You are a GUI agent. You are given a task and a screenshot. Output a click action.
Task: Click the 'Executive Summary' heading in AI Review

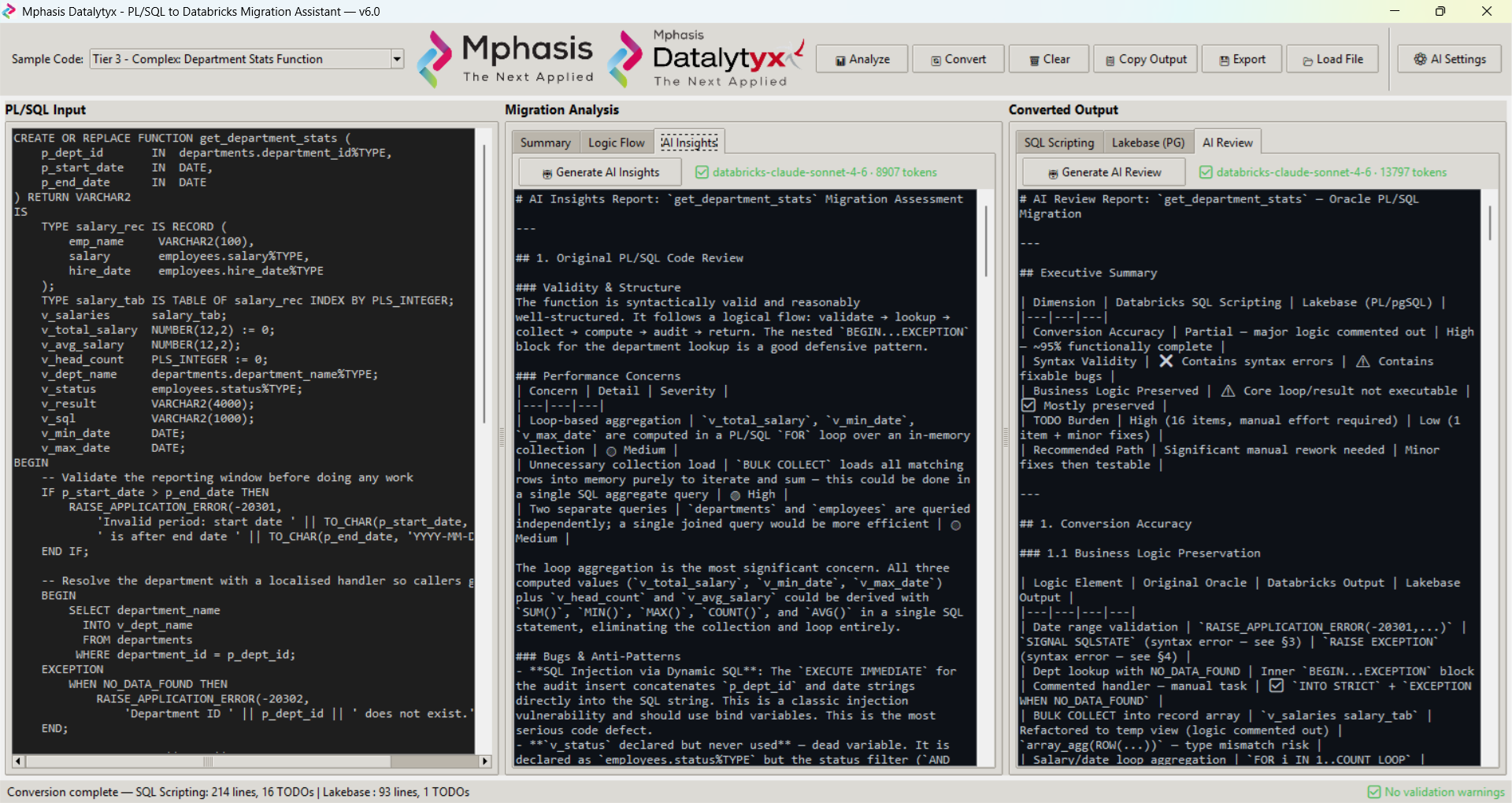point(1088,273)
